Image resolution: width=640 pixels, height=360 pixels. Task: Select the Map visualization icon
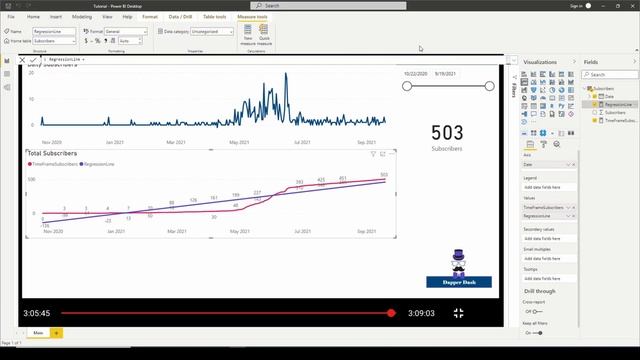pyautogui.click(x=524, y=98)
